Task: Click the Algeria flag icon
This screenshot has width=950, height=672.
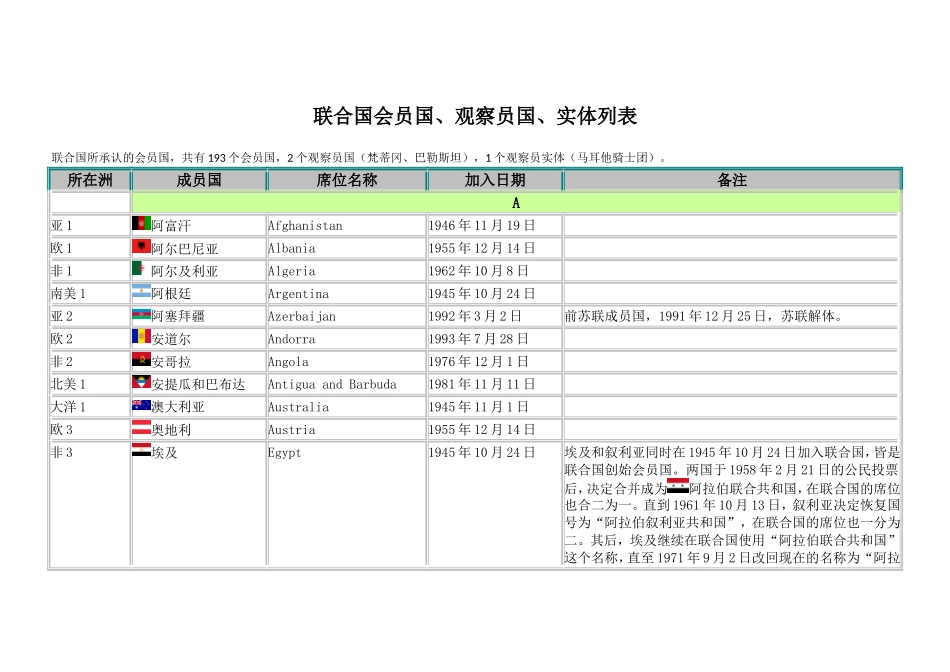Action: (140, 269)
